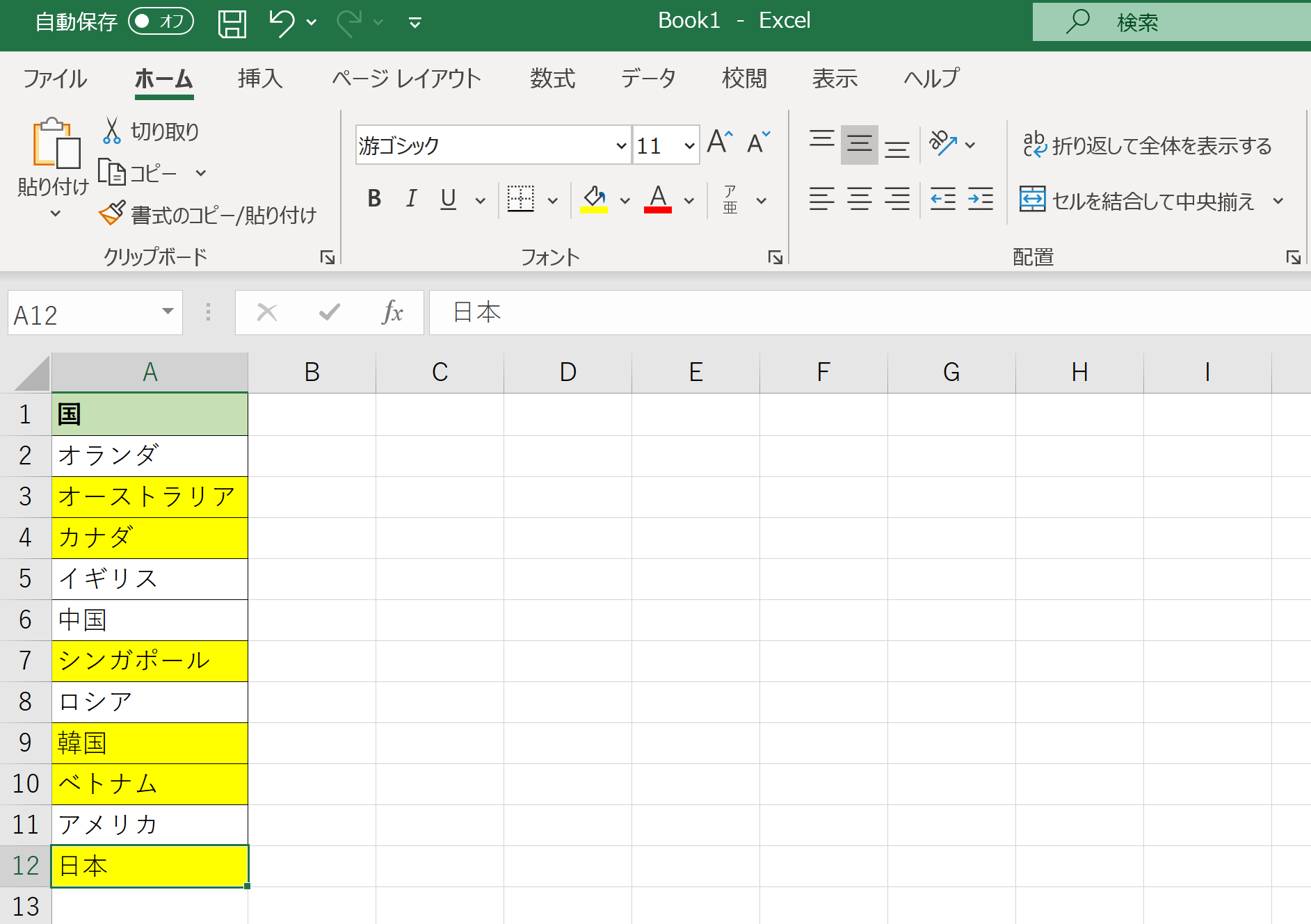Apply the red Font Color
The height and width of the screenshot is (924, 1311).
click(658, 200)
